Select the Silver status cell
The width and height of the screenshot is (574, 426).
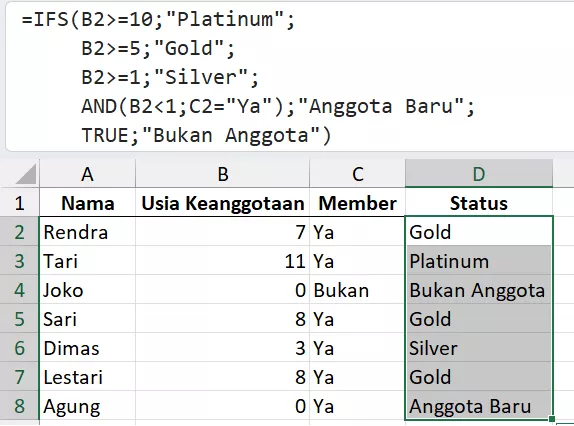(x=479, y=348)
